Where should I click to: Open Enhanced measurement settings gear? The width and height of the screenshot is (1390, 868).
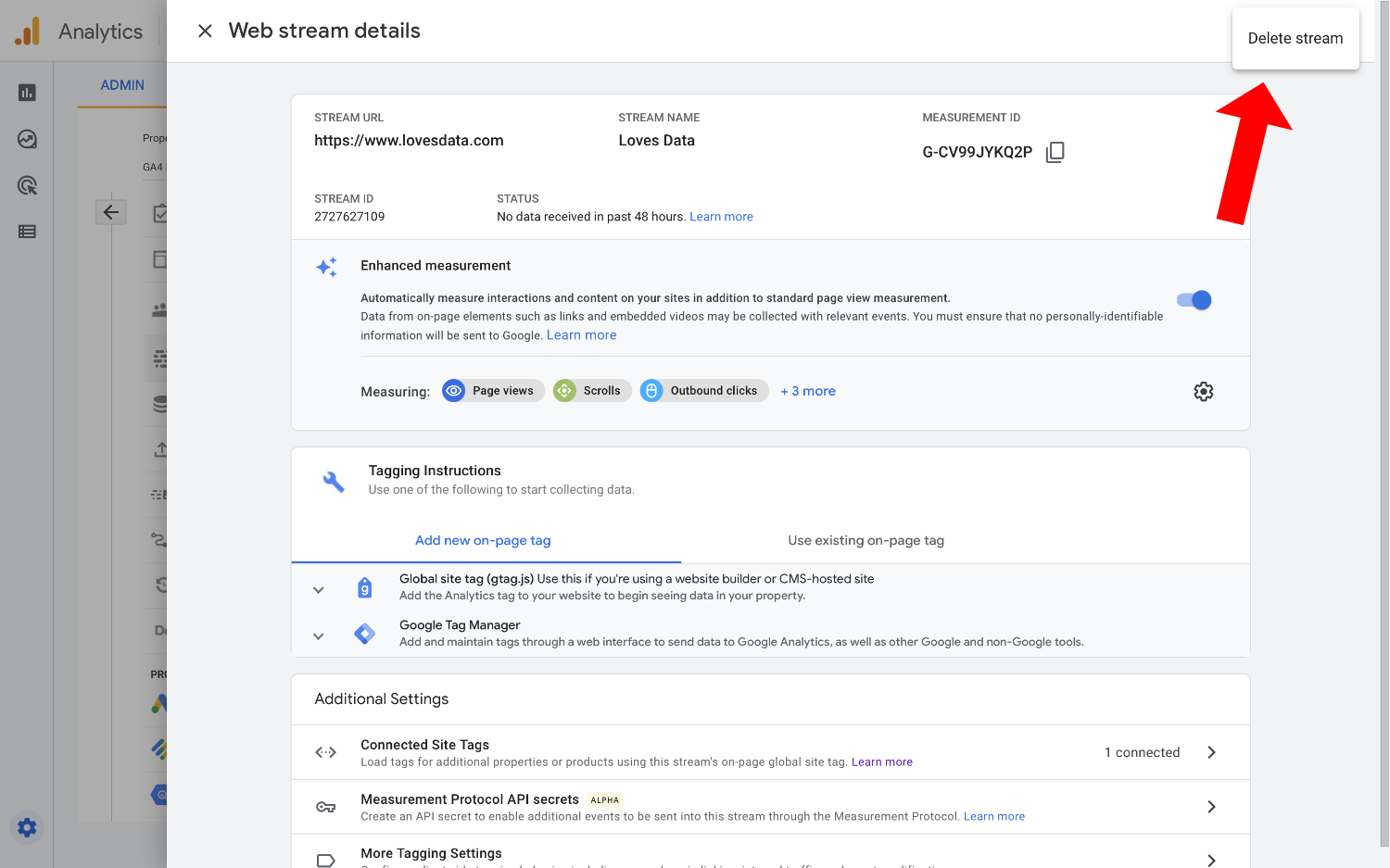1203,391
